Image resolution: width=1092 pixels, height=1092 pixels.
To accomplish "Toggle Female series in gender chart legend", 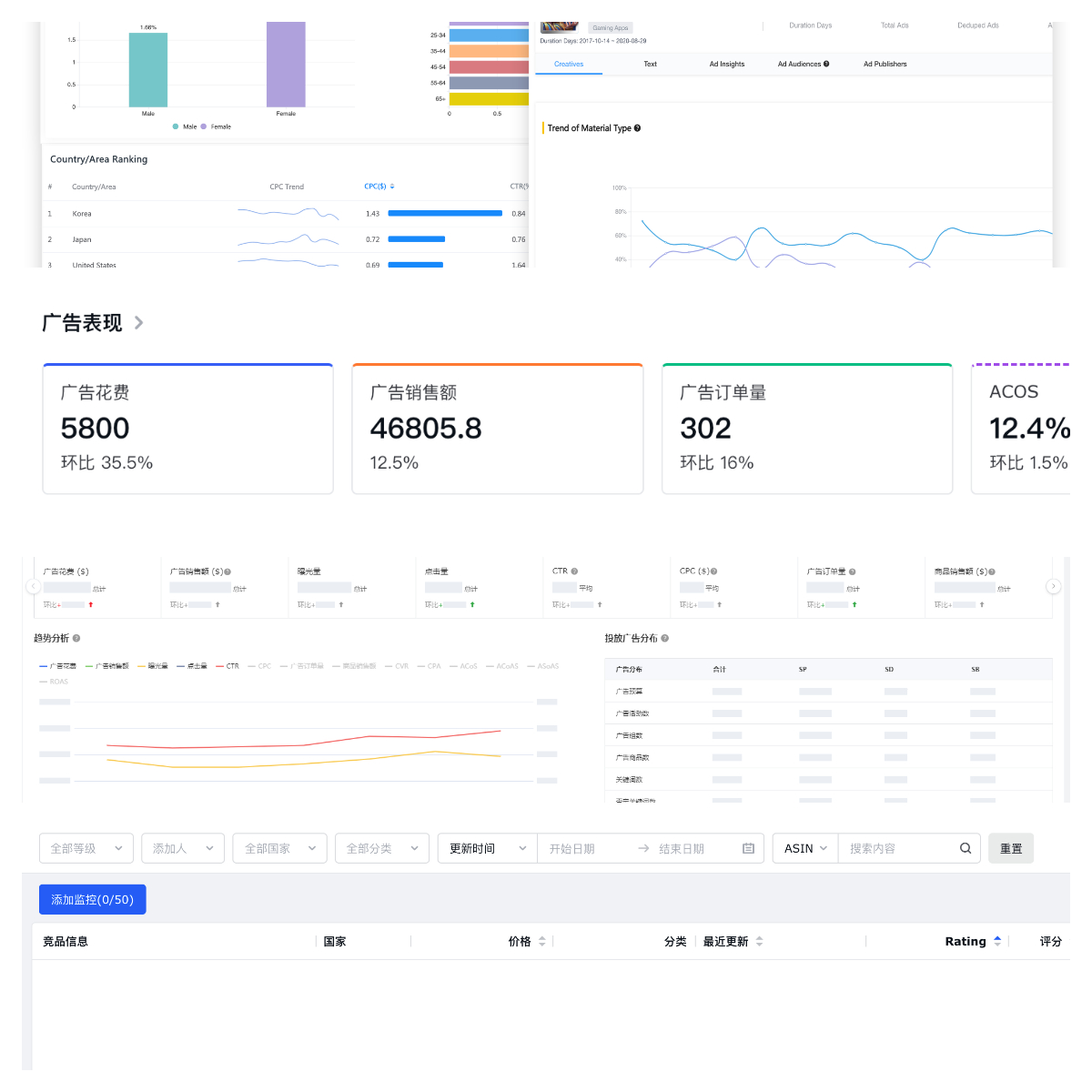I will [x=217, y=126].
